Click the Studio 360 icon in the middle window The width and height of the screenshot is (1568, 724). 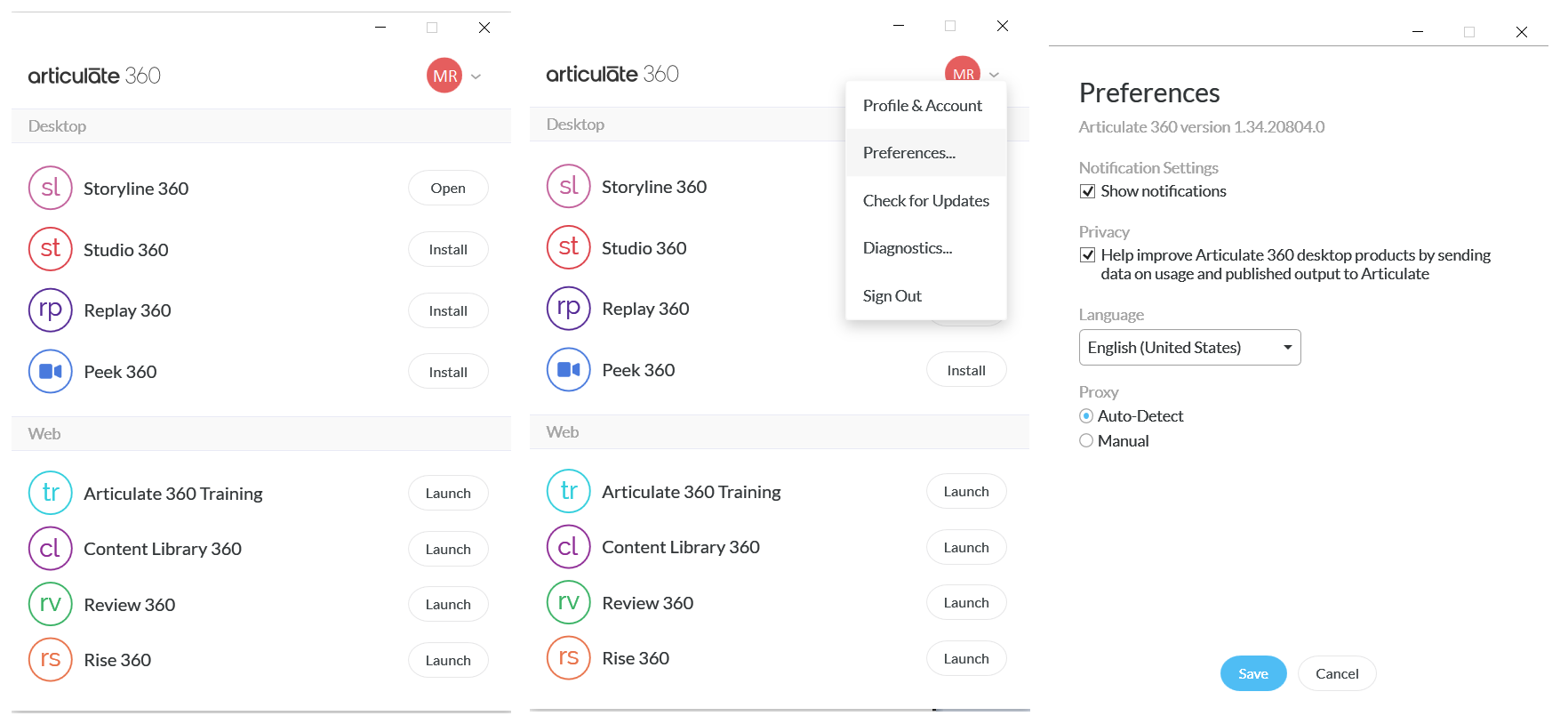click(x=569, y=247)
